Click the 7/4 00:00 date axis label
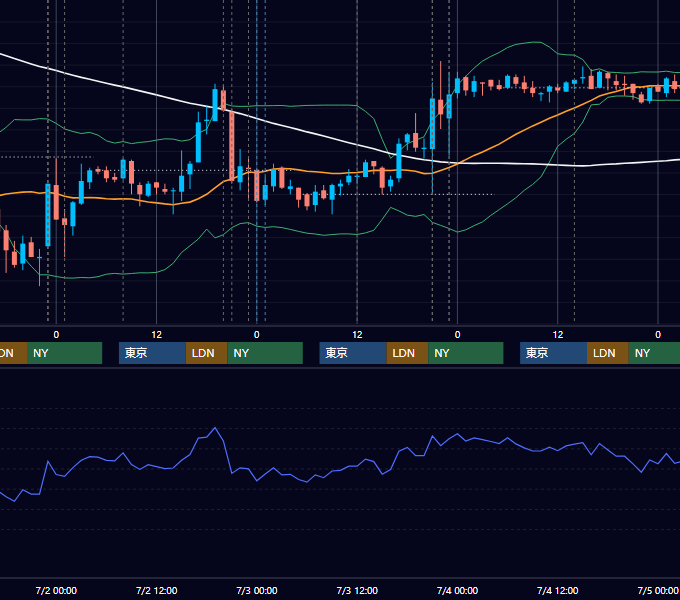This screenshot has height=600, width=680. pyautogui.click(x=457, y=590)
